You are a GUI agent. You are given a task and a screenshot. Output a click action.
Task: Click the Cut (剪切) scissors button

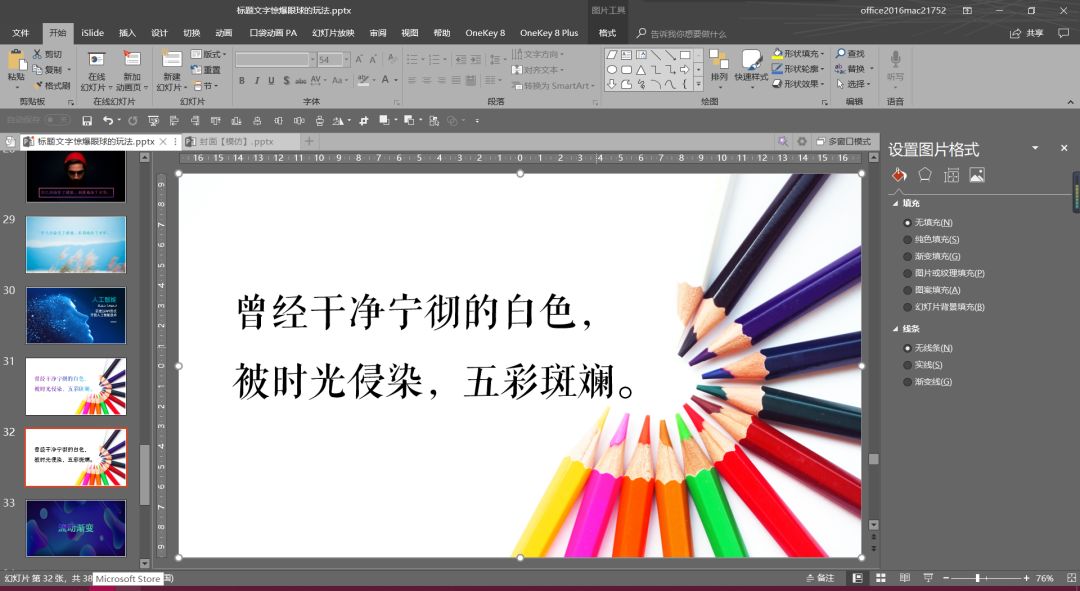click(47, 54)
